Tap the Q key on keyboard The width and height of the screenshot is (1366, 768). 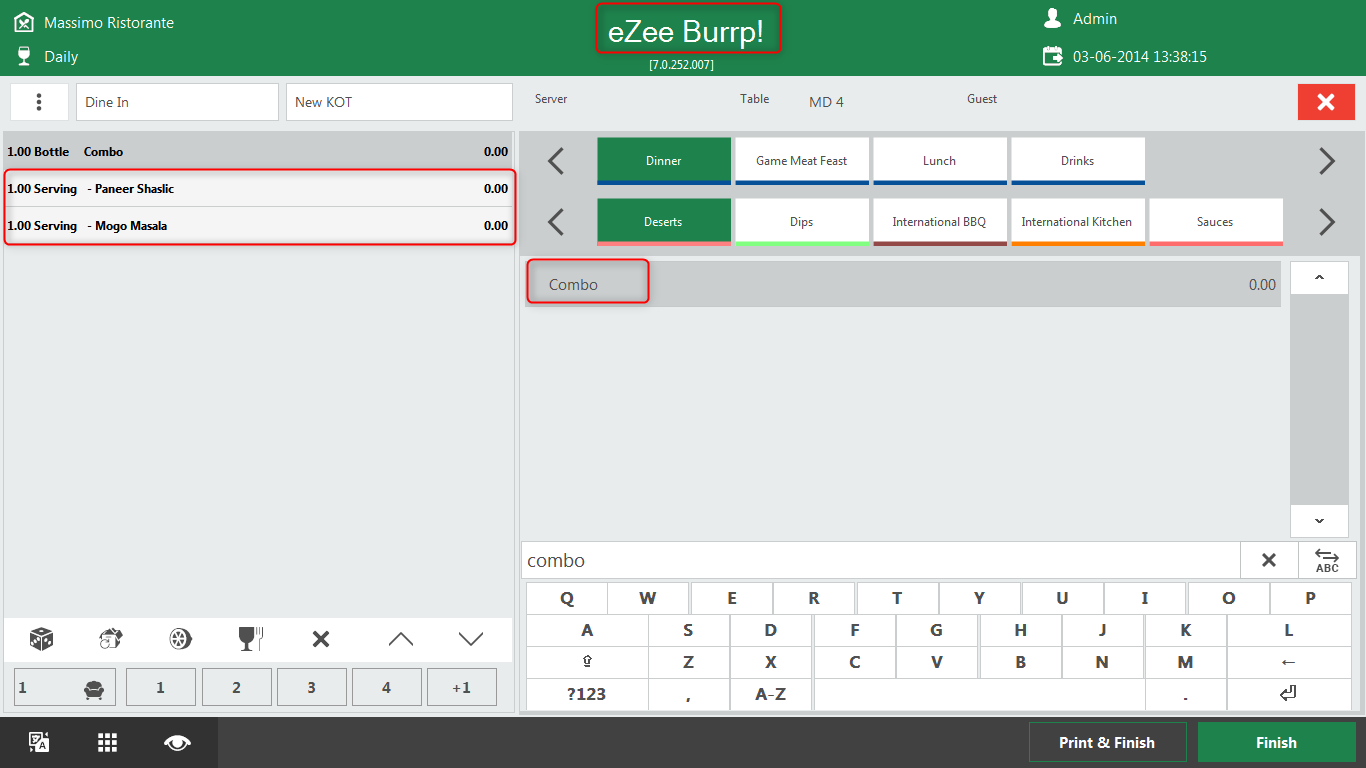tap(567, 598)
